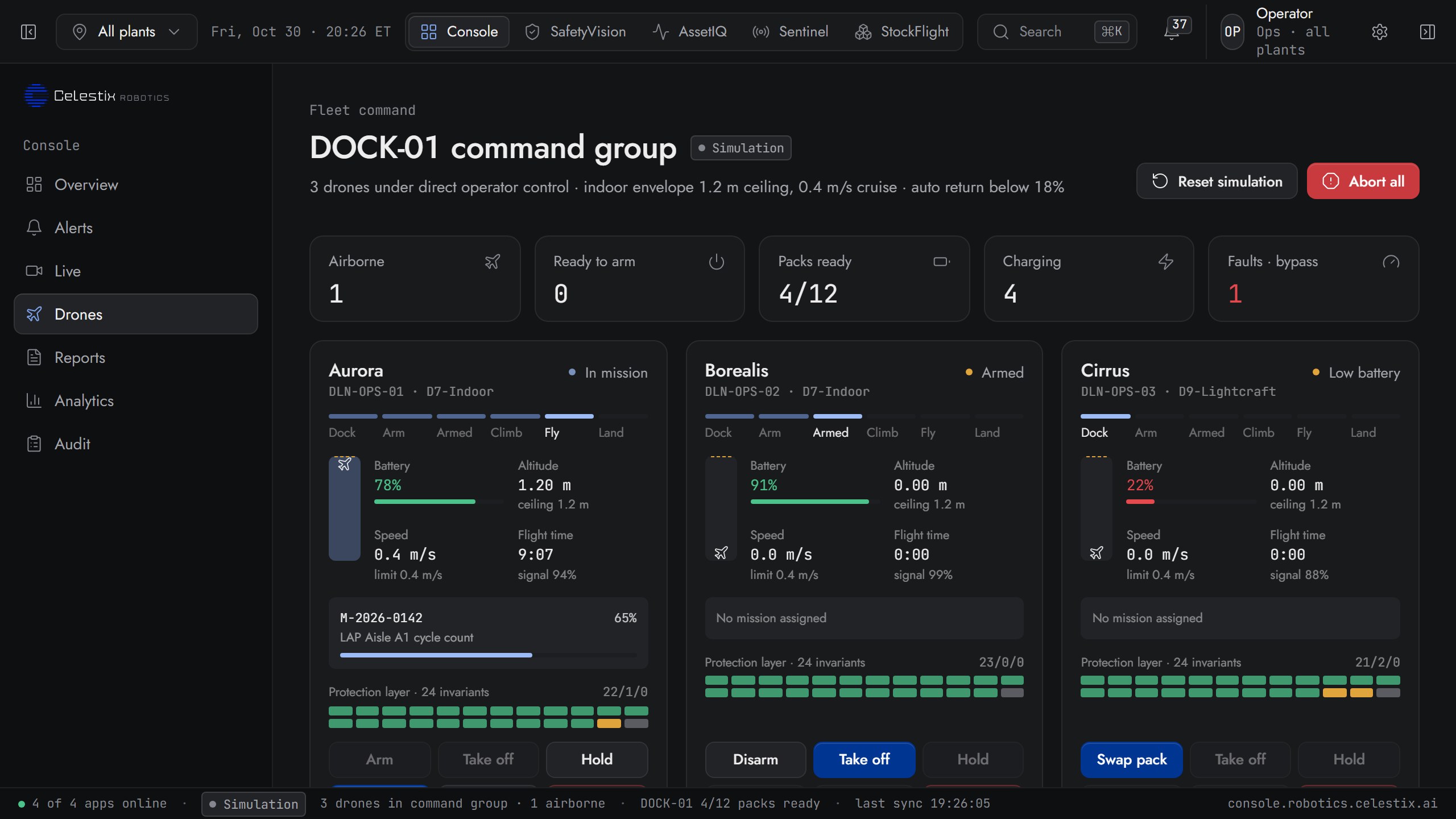Open Alerts in the sidebar

coord(136,228)
